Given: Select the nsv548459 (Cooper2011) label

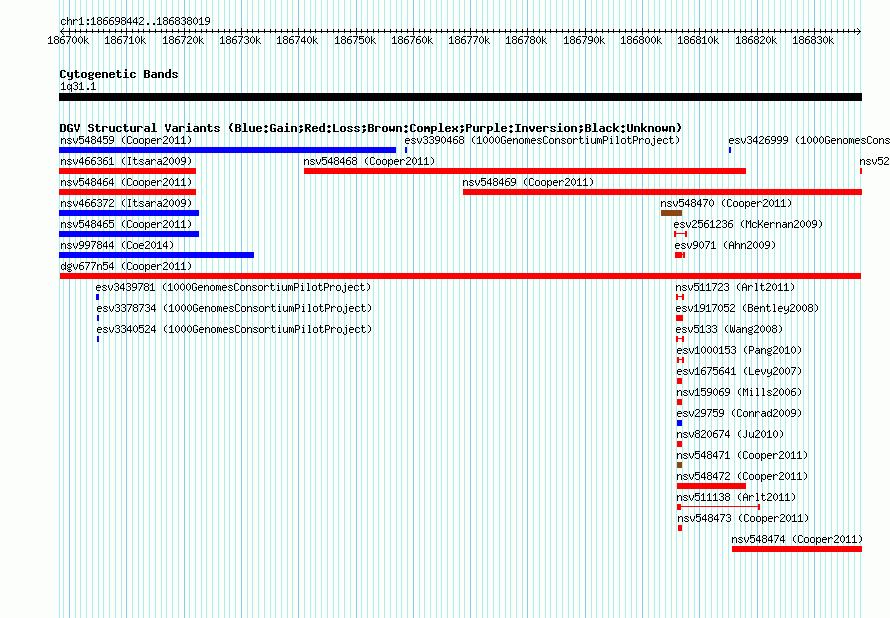Looking at the screenshot, I should (x=126, y=140).
